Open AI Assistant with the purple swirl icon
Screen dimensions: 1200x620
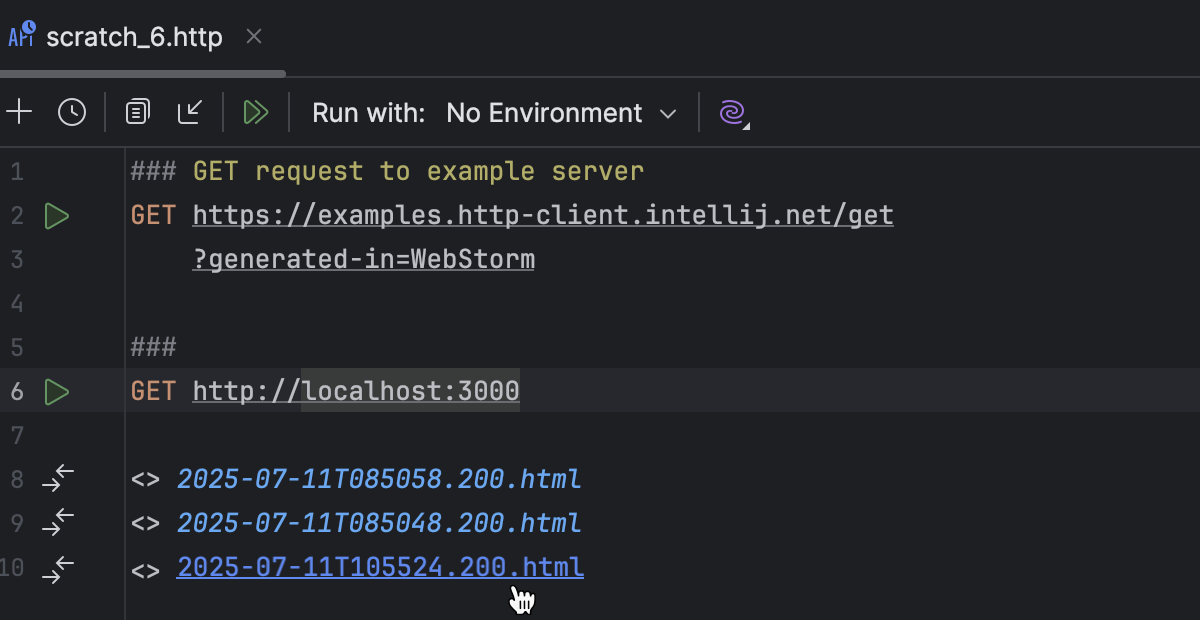pos(733,113)
